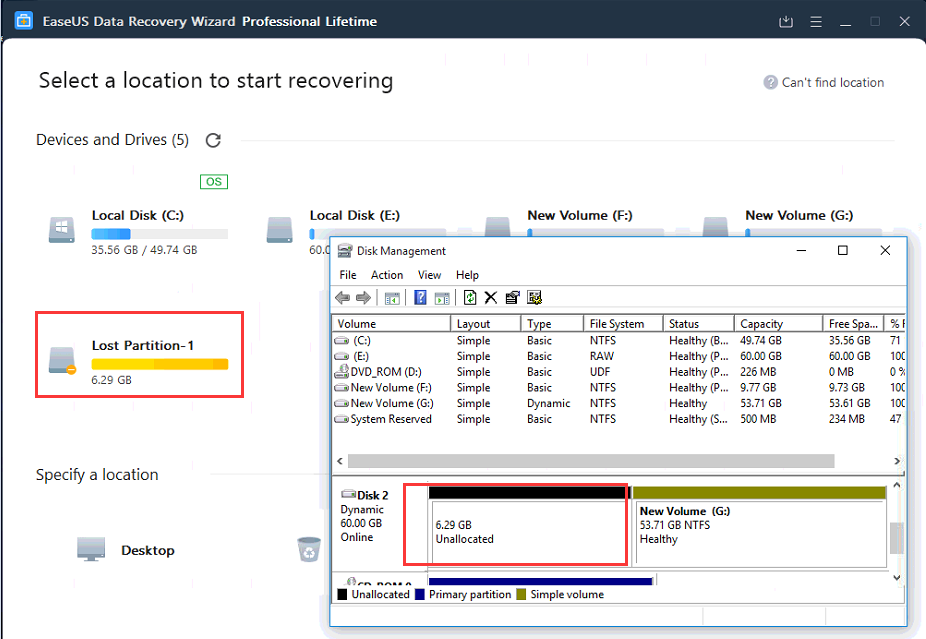The image size is (926, 639).
Task: Click the question mark icon beside Can't find location
Action: [770, 82]
